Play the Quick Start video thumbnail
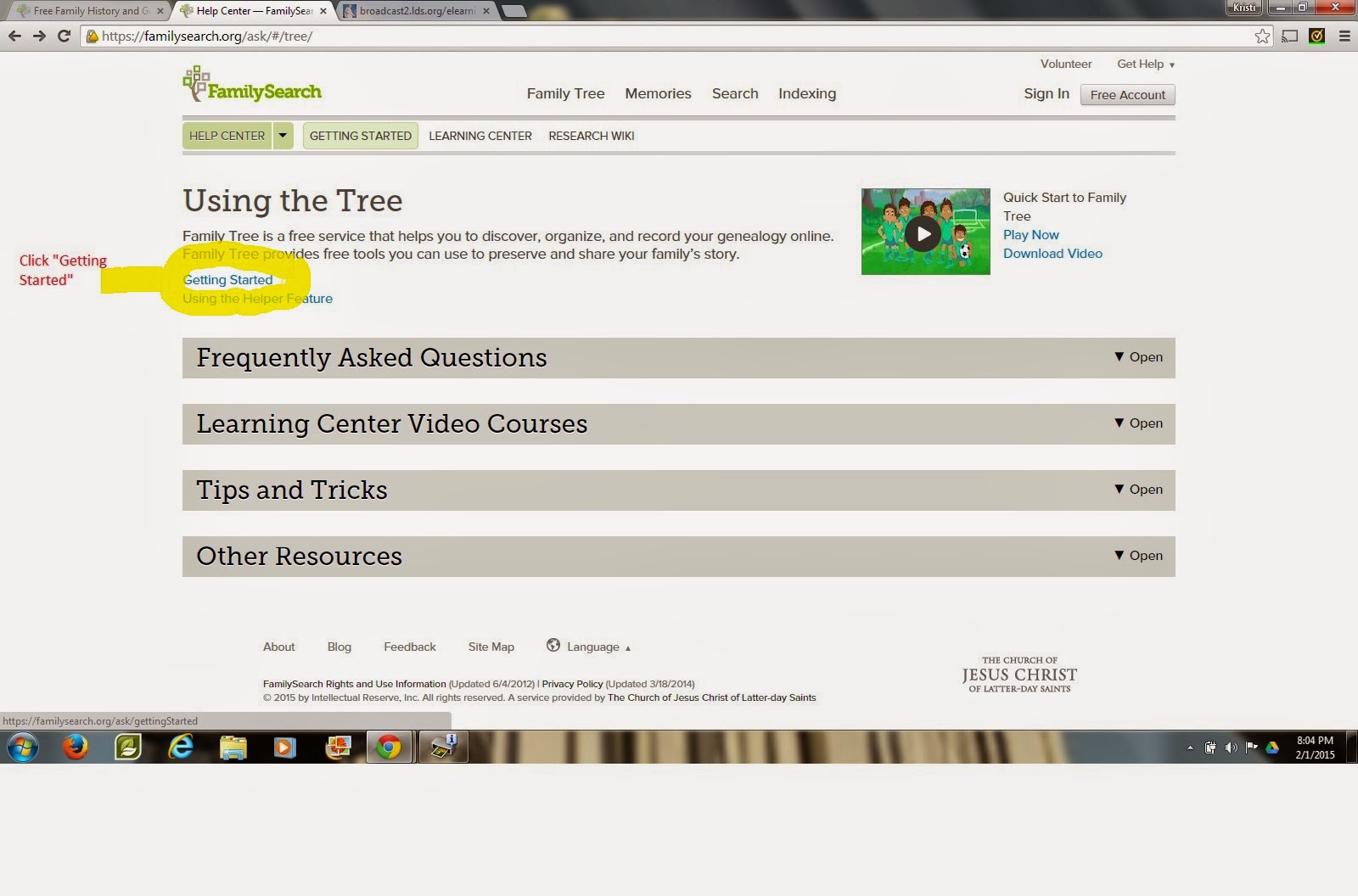 [x=925, y=232]
